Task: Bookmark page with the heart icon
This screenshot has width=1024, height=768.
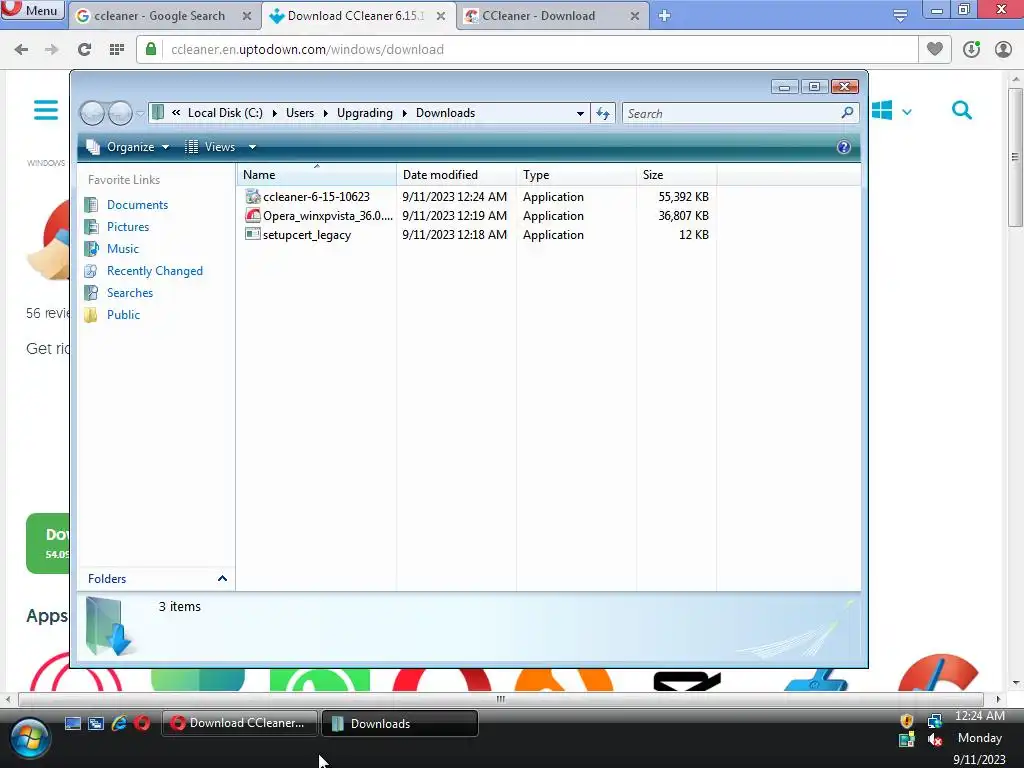Action: tap(935, 49)
